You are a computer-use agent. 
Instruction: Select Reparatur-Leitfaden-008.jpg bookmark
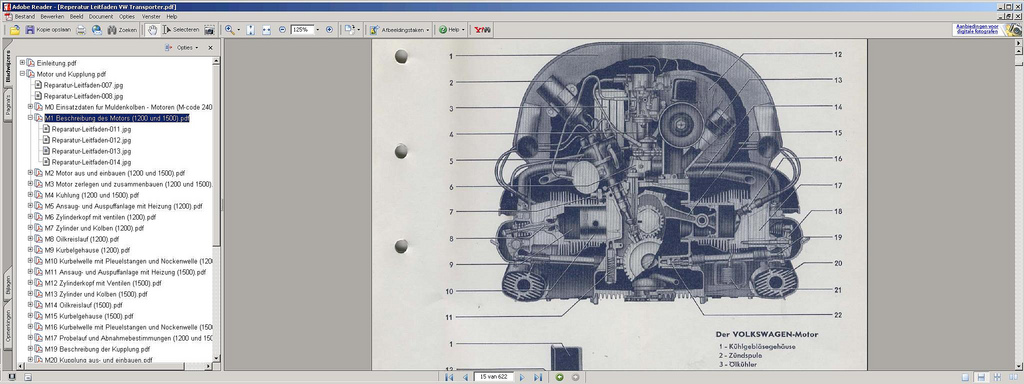(x=83, y=96)
